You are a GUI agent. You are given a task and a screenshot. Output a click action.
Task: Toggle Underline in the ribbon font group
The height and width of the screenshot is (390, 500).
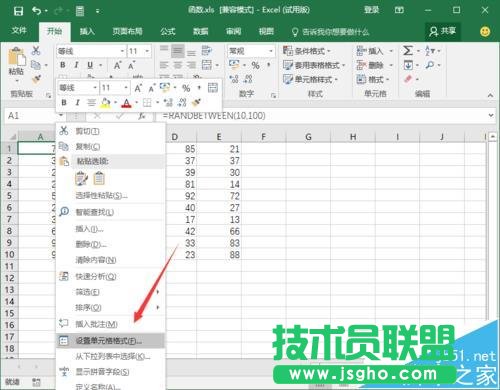tap(90, 65)
